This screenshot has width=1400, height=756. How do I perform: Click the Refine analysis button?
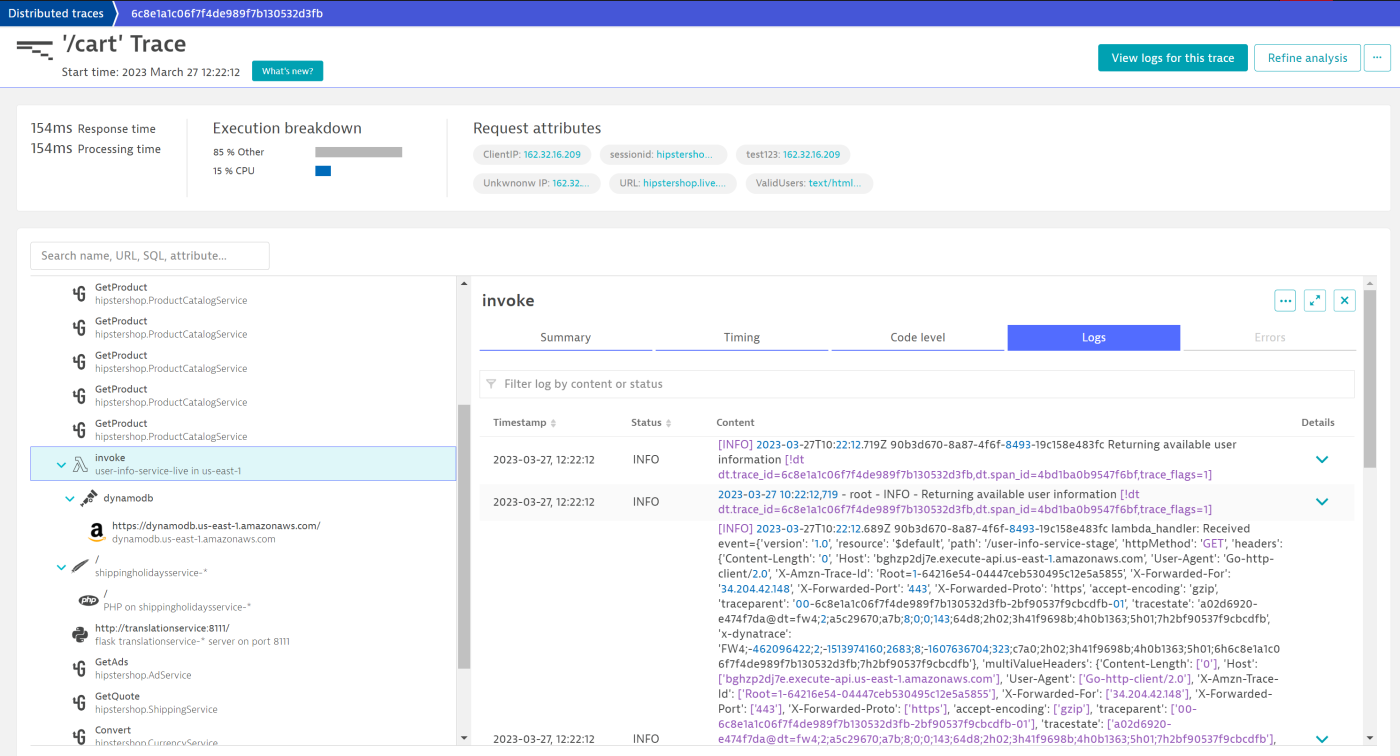pyautogui.click(x=1307, y=57)
